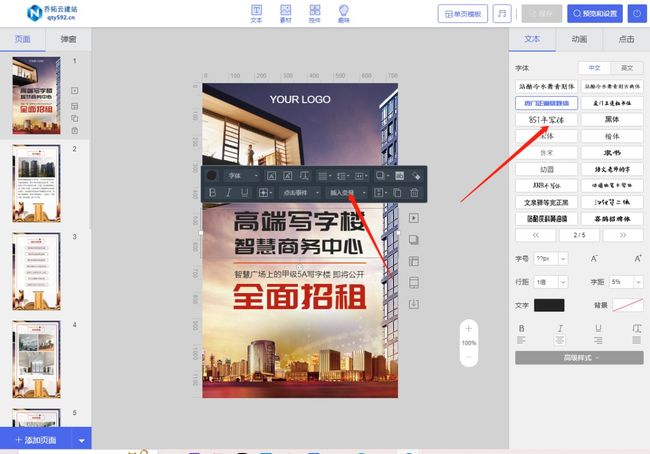Go to previous font page (<<)
This screenshot has width=650, height=454.
point(536,235)
